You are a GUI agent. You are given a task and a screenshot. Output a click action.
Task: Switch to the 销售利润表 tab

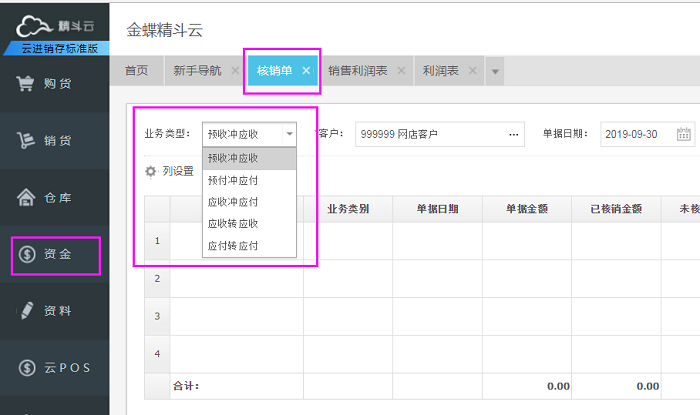click(x=358, y=71)
